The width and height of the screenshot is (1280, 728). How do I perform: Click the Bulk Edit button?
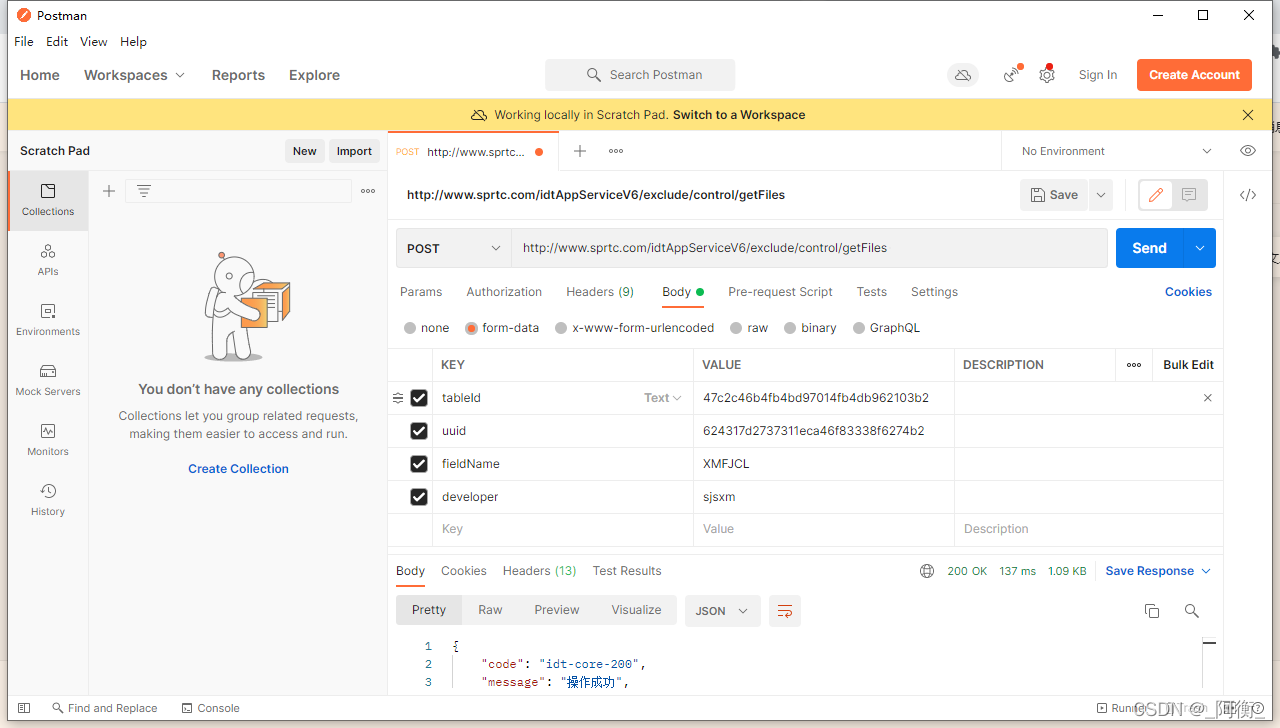pos(1189,365)
